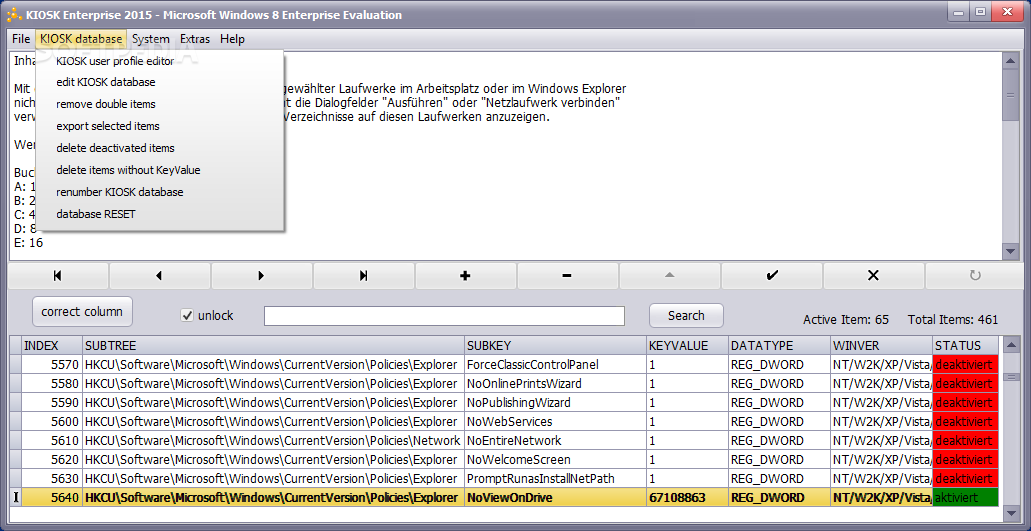Select the NoEntireNetwork subkey cell
Viewport: 1031px width, 531px height.
coord(555,441)
